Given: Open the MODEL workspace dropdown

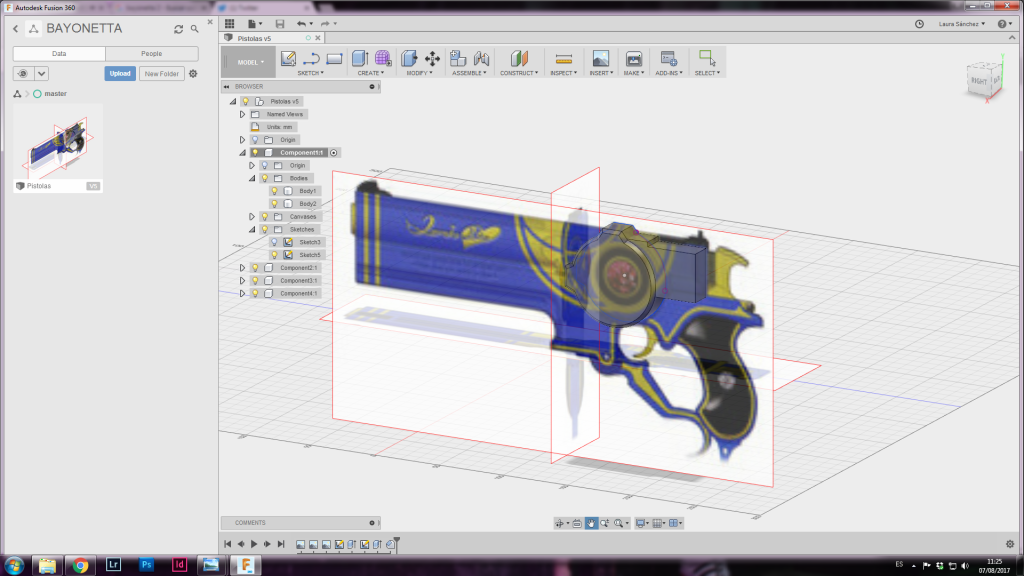Looking at the screenshot, I should tap(250, 62).
